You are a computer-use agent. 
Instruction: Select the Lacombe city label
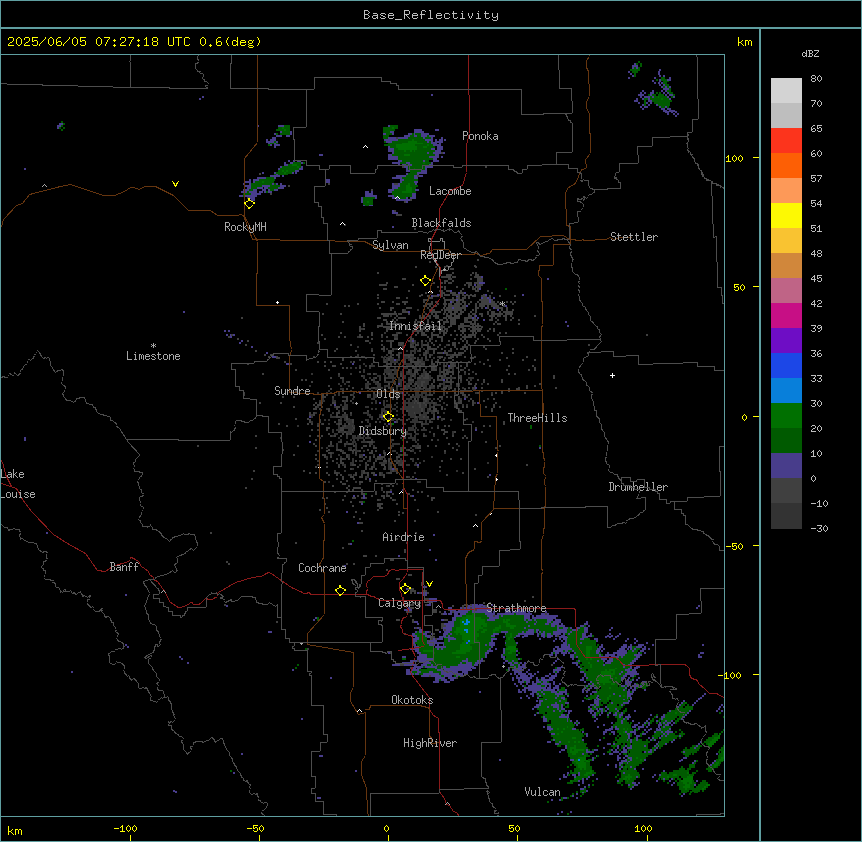[x=450, y=191]
